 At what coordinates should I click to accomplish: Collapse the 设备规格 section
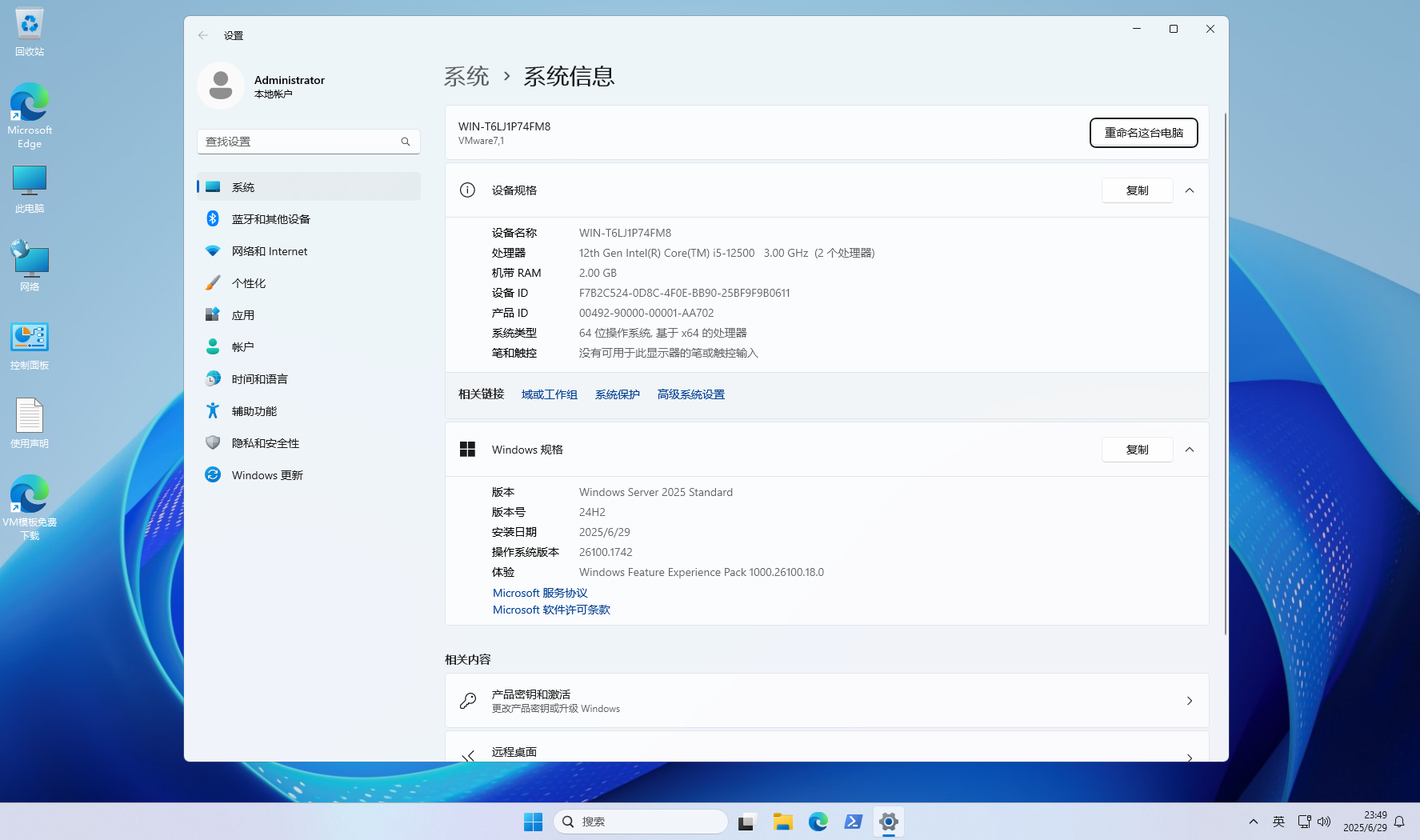[1190, 190]
